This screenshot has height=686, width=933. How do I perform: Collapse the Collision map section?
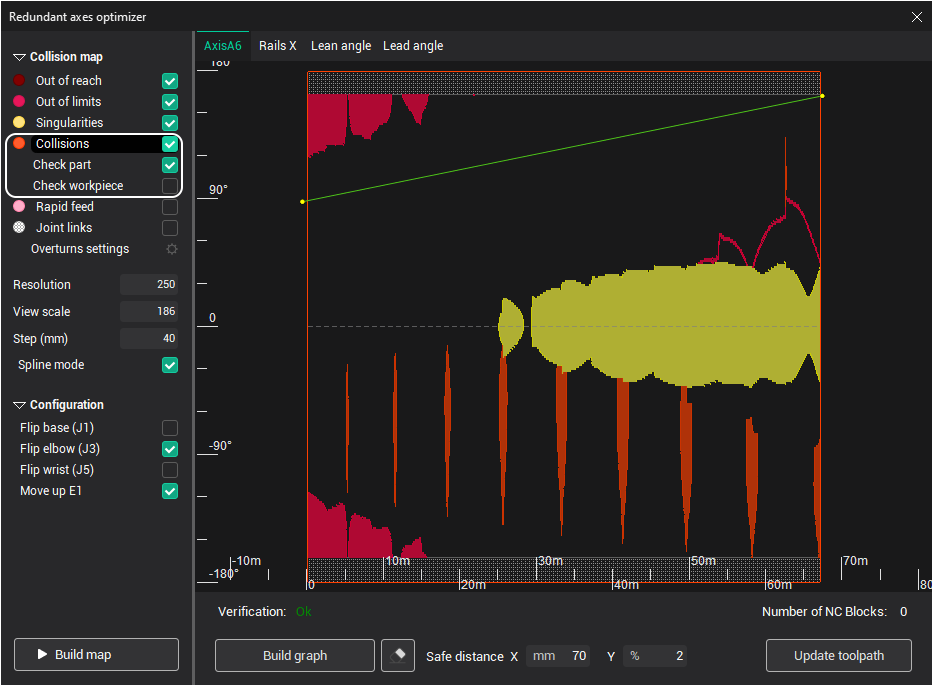click(19, 58)
